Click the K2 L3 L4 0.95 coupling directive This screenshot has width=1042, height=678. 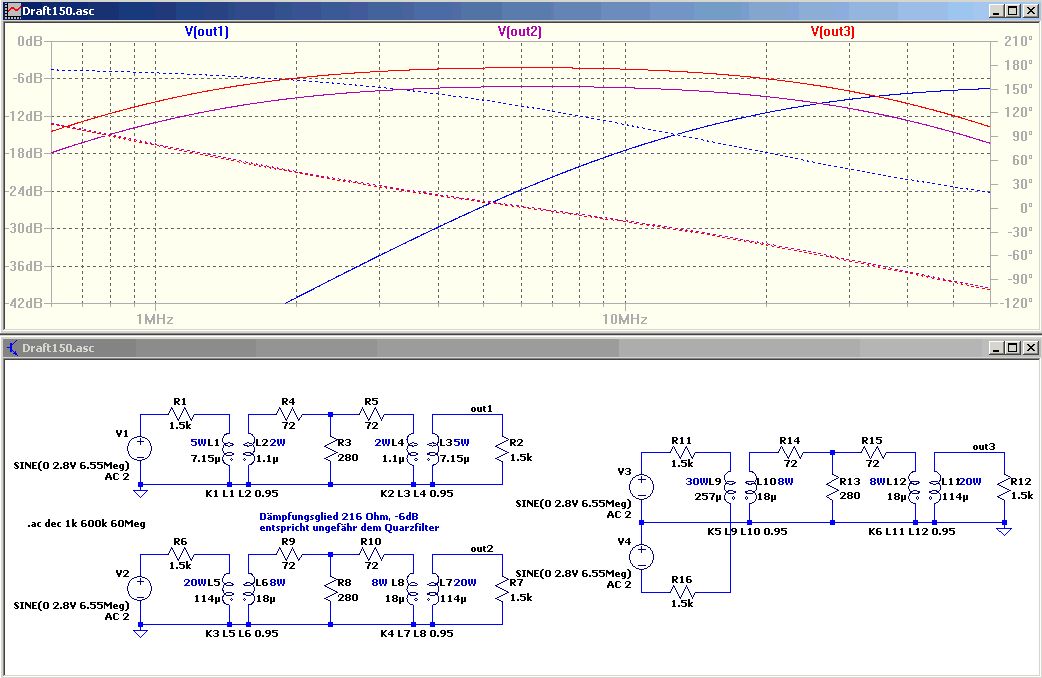click(x=417, y=493)
